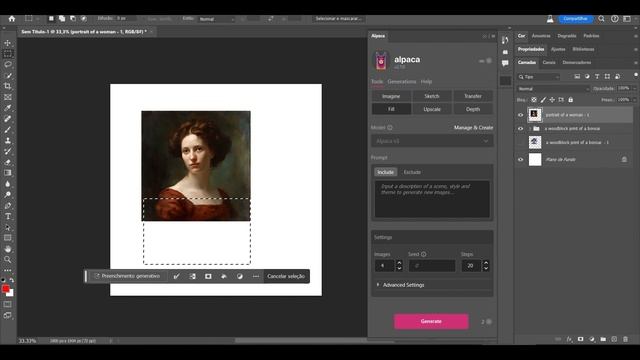Click the brush icon in contextual task bar
The width and height of the screenshot is (640, 360).
point(176,276)
